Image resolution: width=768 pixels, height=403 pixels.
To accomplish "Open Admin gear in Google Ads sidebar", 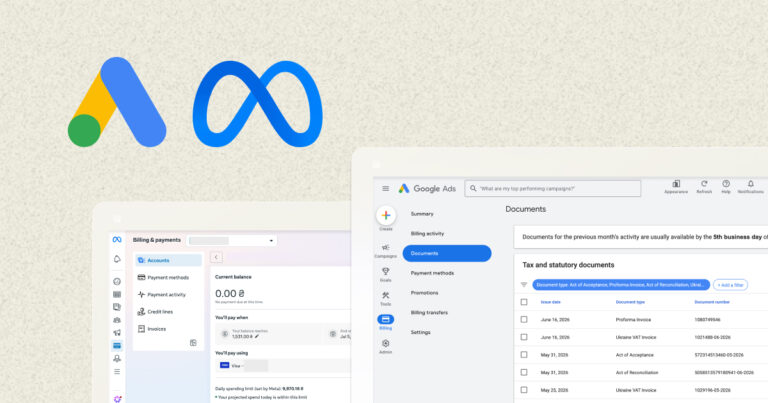I will 385,346.
